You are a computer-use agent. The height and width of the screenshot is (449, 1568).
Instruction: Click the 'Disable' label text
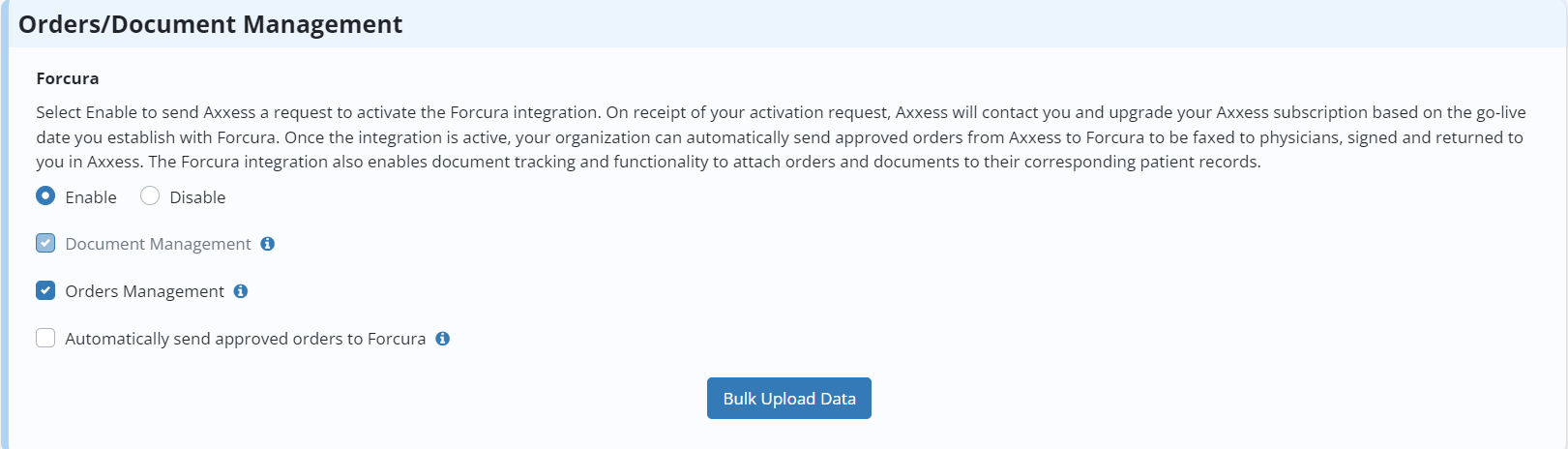pos(197,197)
